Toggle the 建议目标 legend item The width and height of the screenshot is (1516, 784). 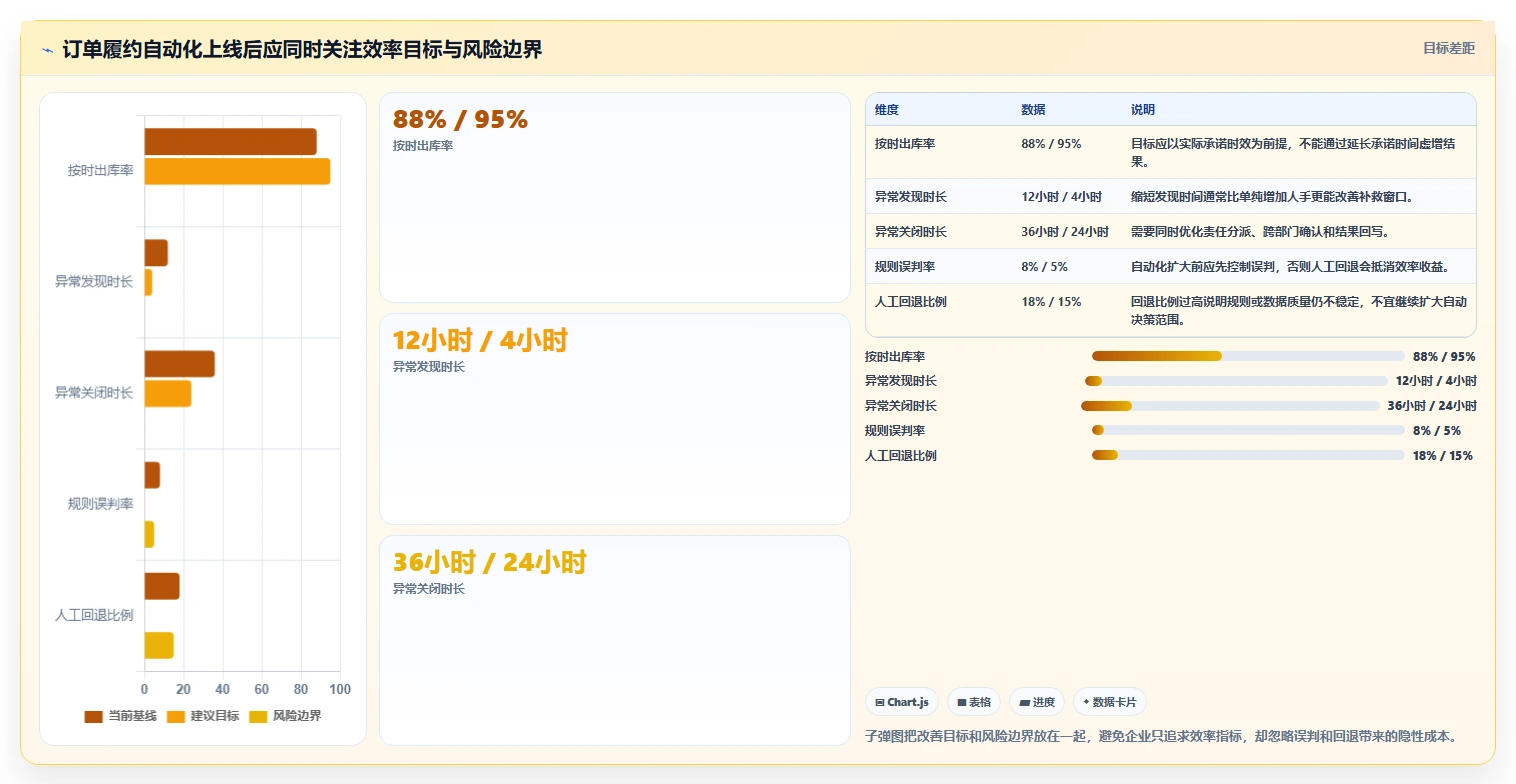[x=203, y=716]
